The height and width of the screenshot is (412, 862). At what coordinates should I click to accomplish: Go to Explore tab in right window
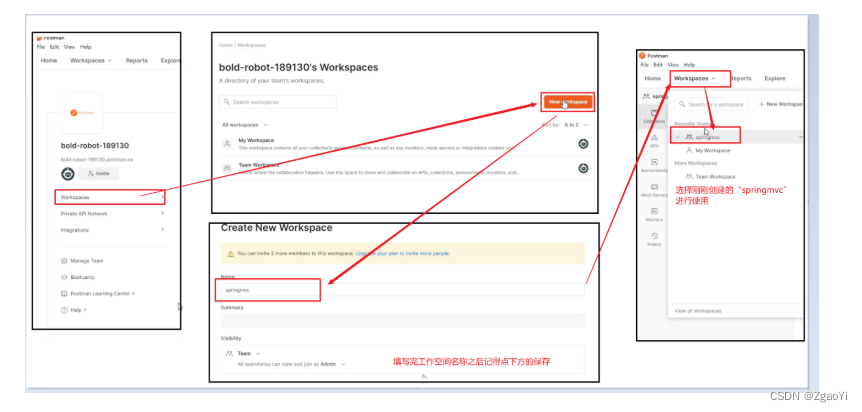775,79
